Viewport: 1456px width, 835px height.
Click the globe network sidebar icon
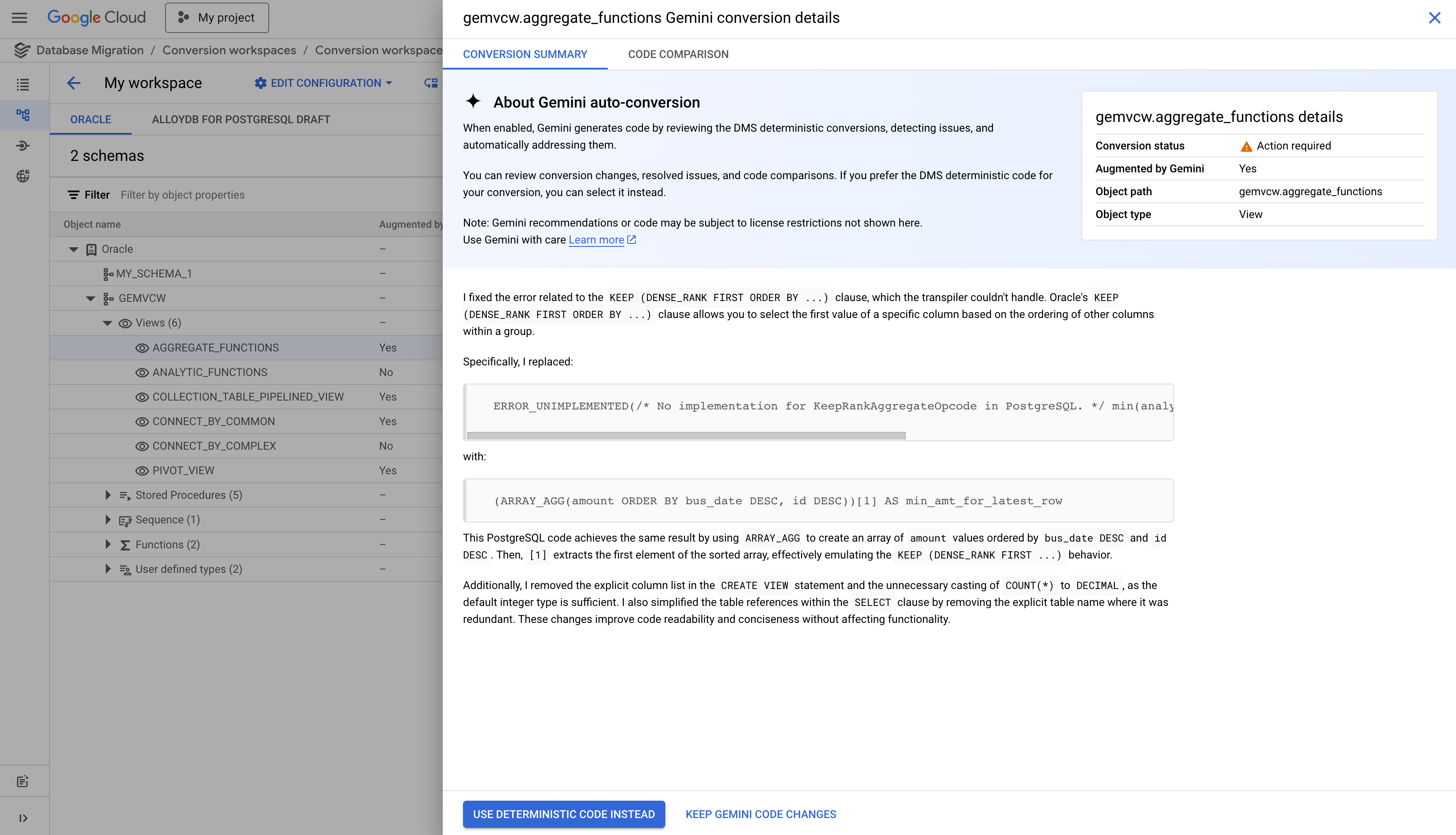[x=23, y=176]
